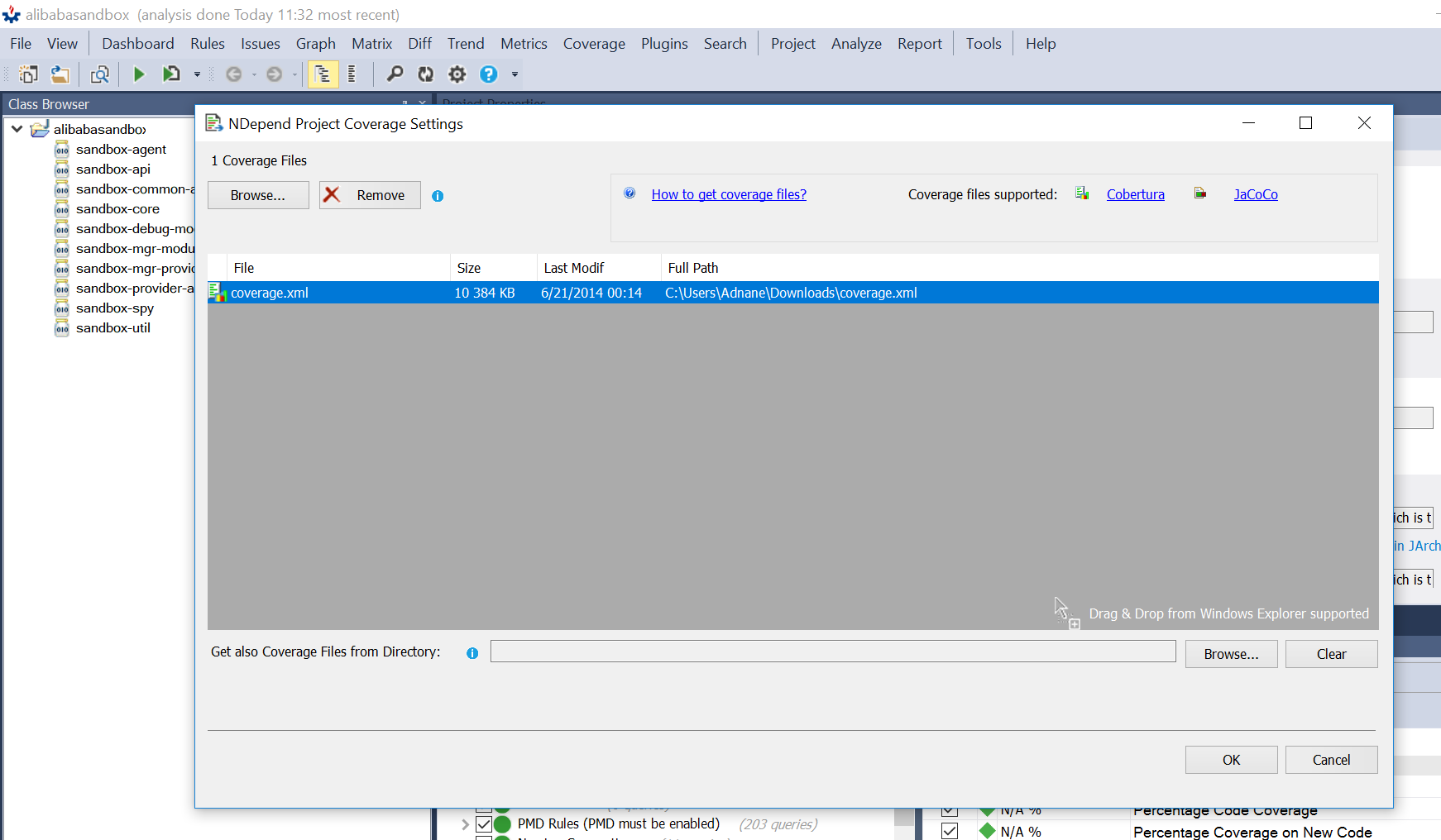
Task: Click the blue help question mark icon
Action: point(489,74)
